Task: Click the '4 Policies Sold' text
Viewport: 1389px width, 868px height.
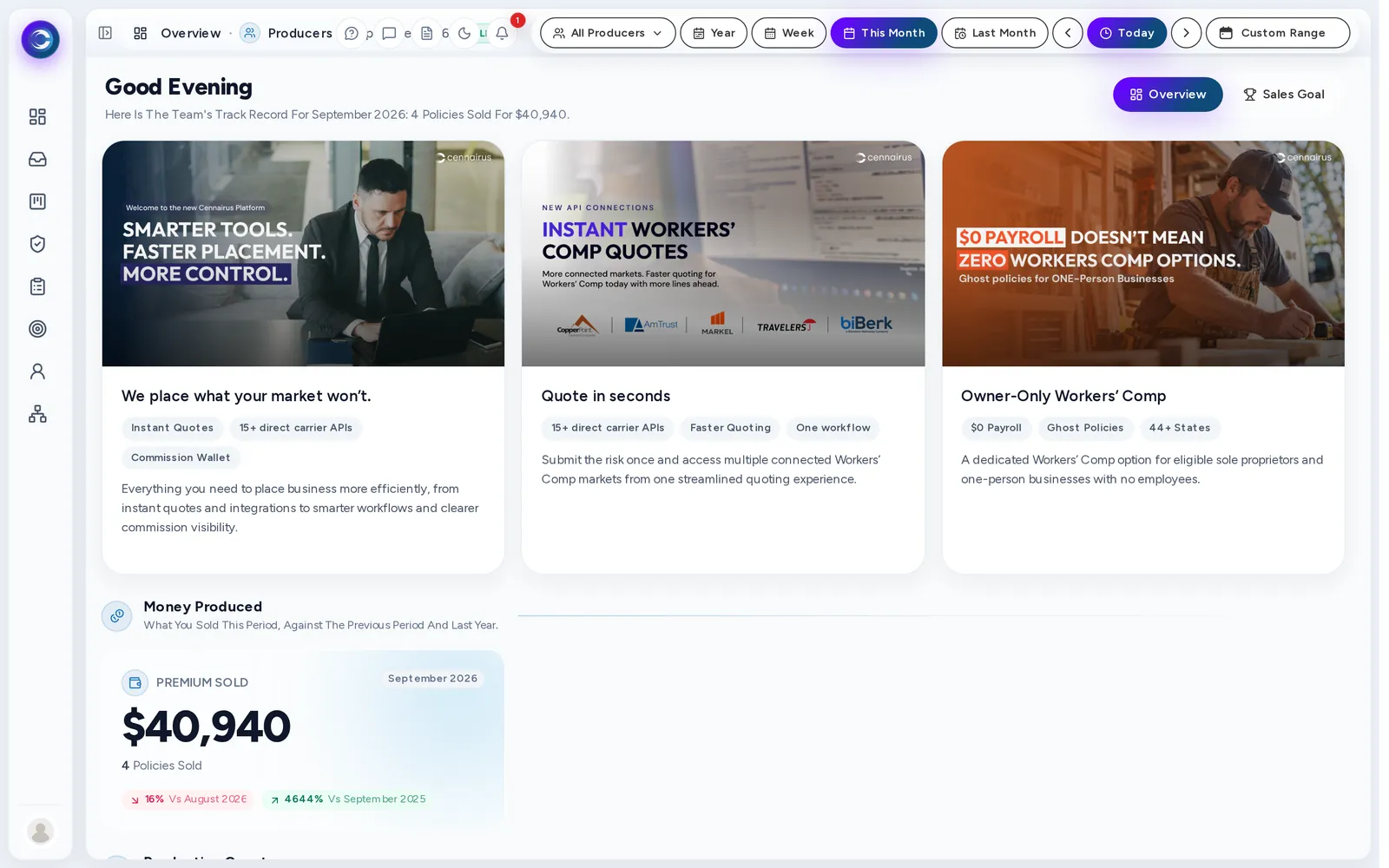Action: point(161,766)
